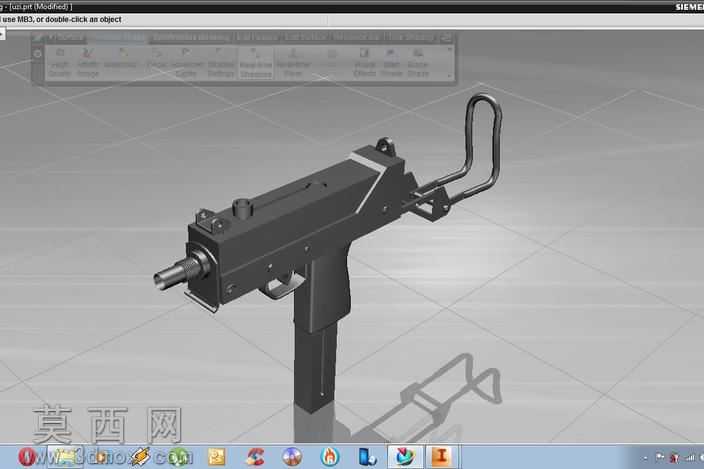Open the file explorer taskbar button
Viewport: 704px width, 469px height.
tap(66, 457)
